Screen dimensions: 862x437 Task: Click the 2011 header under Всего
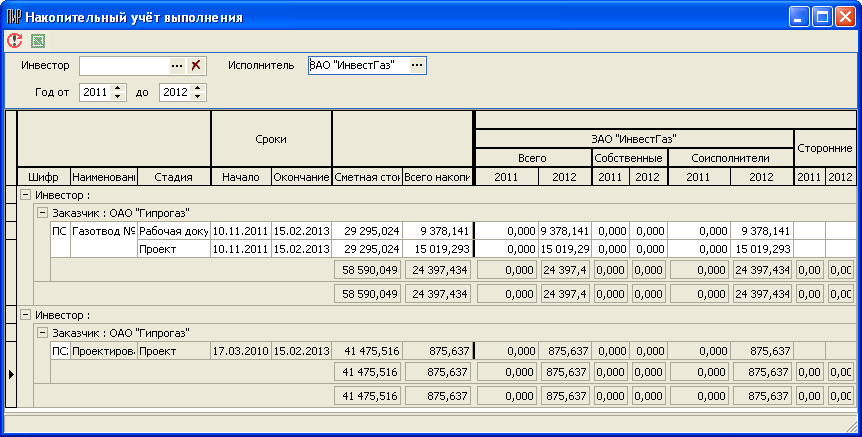506,177
